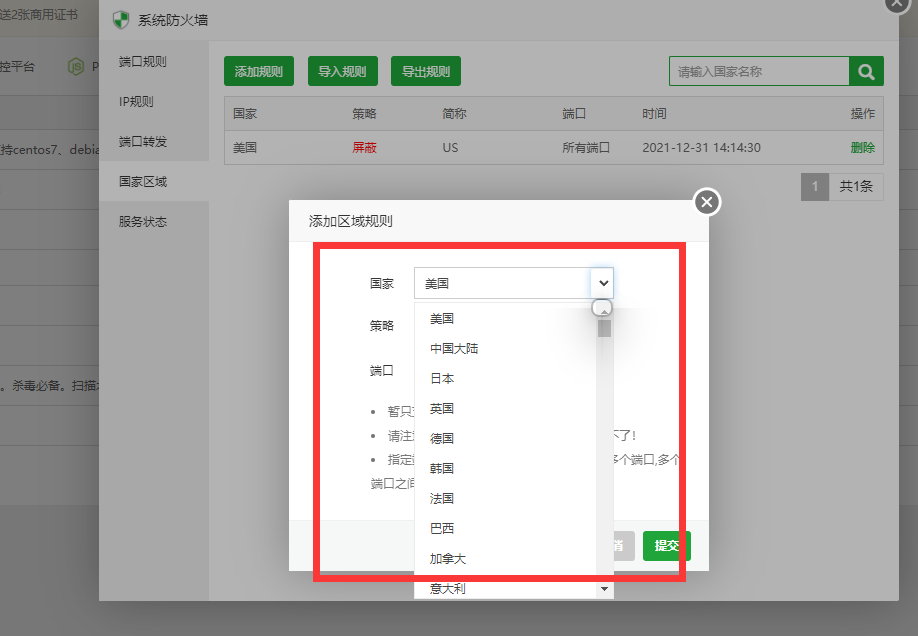Click the 所有端口 cell
Viewport: 918px width, 636px height.
(x=585, y=148)
